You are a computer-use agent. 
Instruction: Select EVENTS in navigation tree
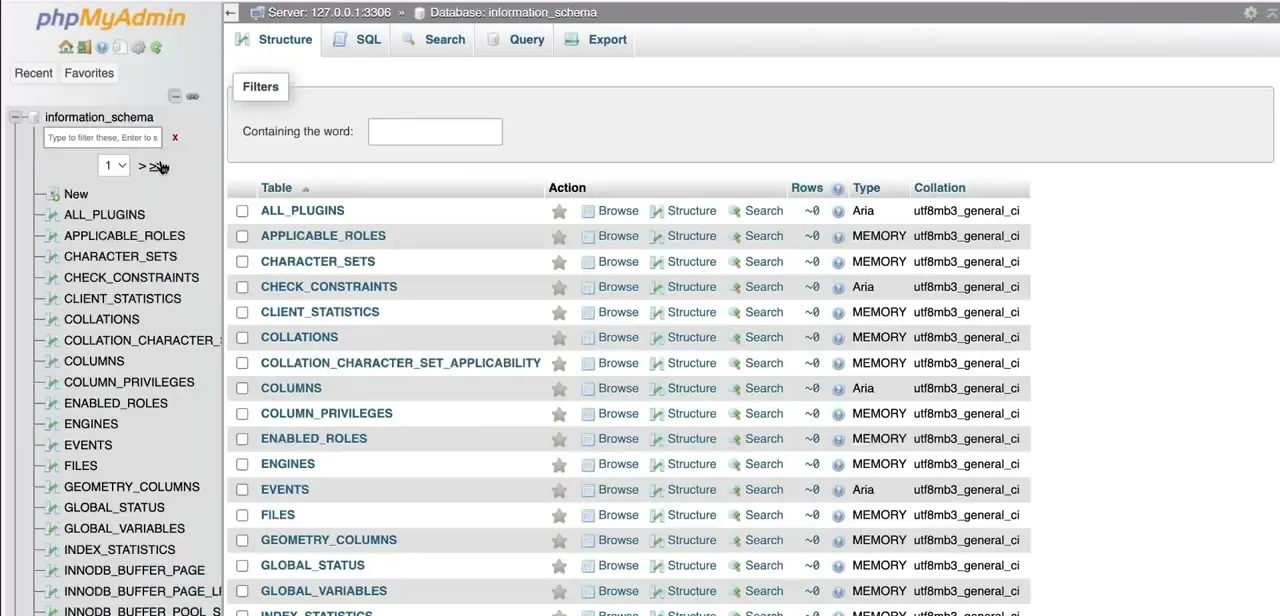pos(88,445)
